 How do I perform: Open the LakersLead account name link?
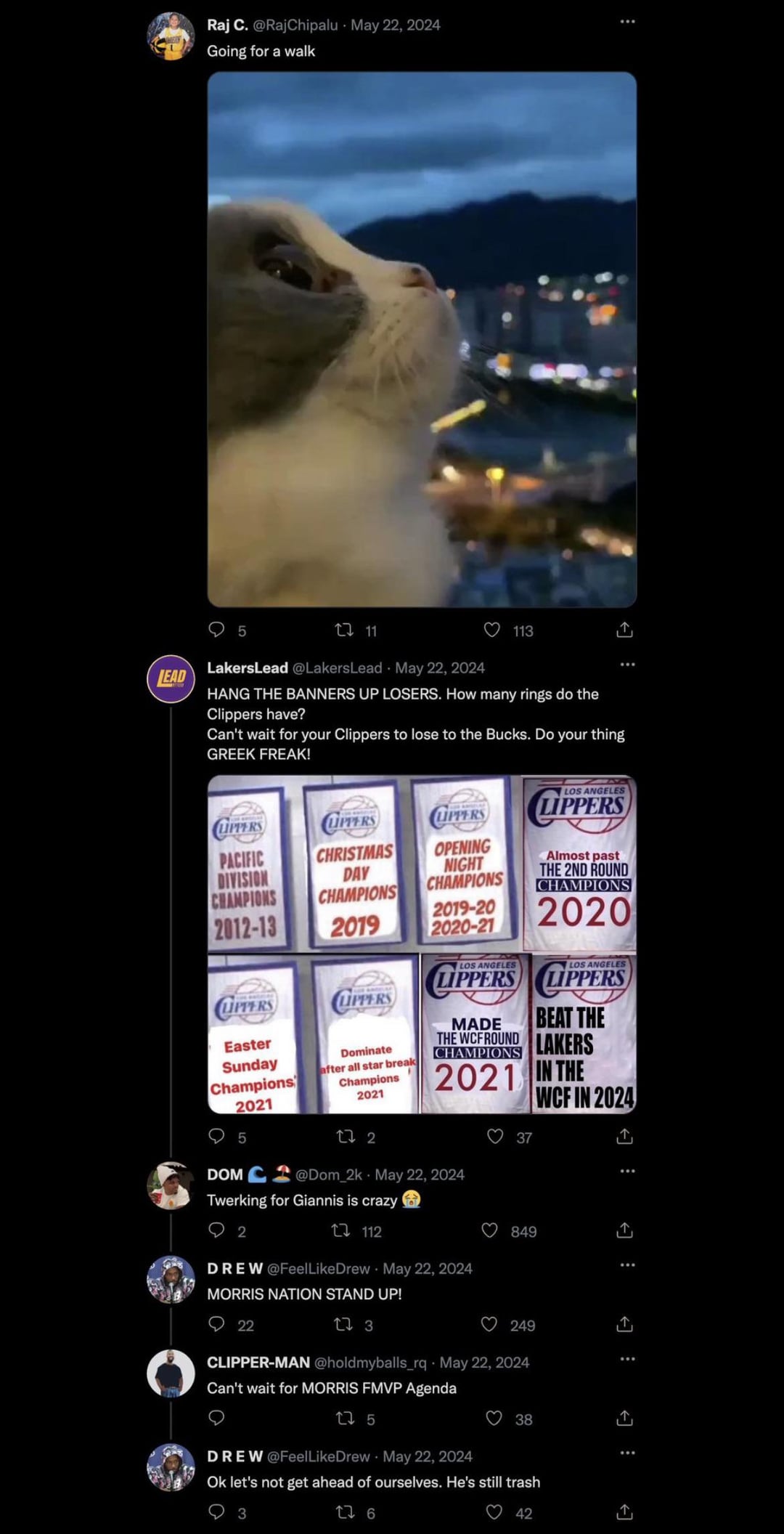pyautogui.click(x=248, y=667)
